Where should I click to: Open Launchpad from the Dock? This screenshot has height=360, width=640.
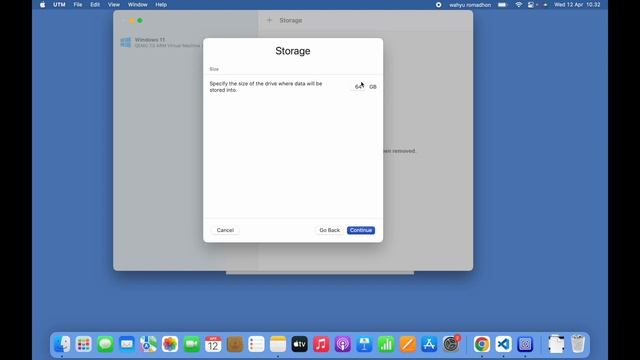[x=84, y=344]
